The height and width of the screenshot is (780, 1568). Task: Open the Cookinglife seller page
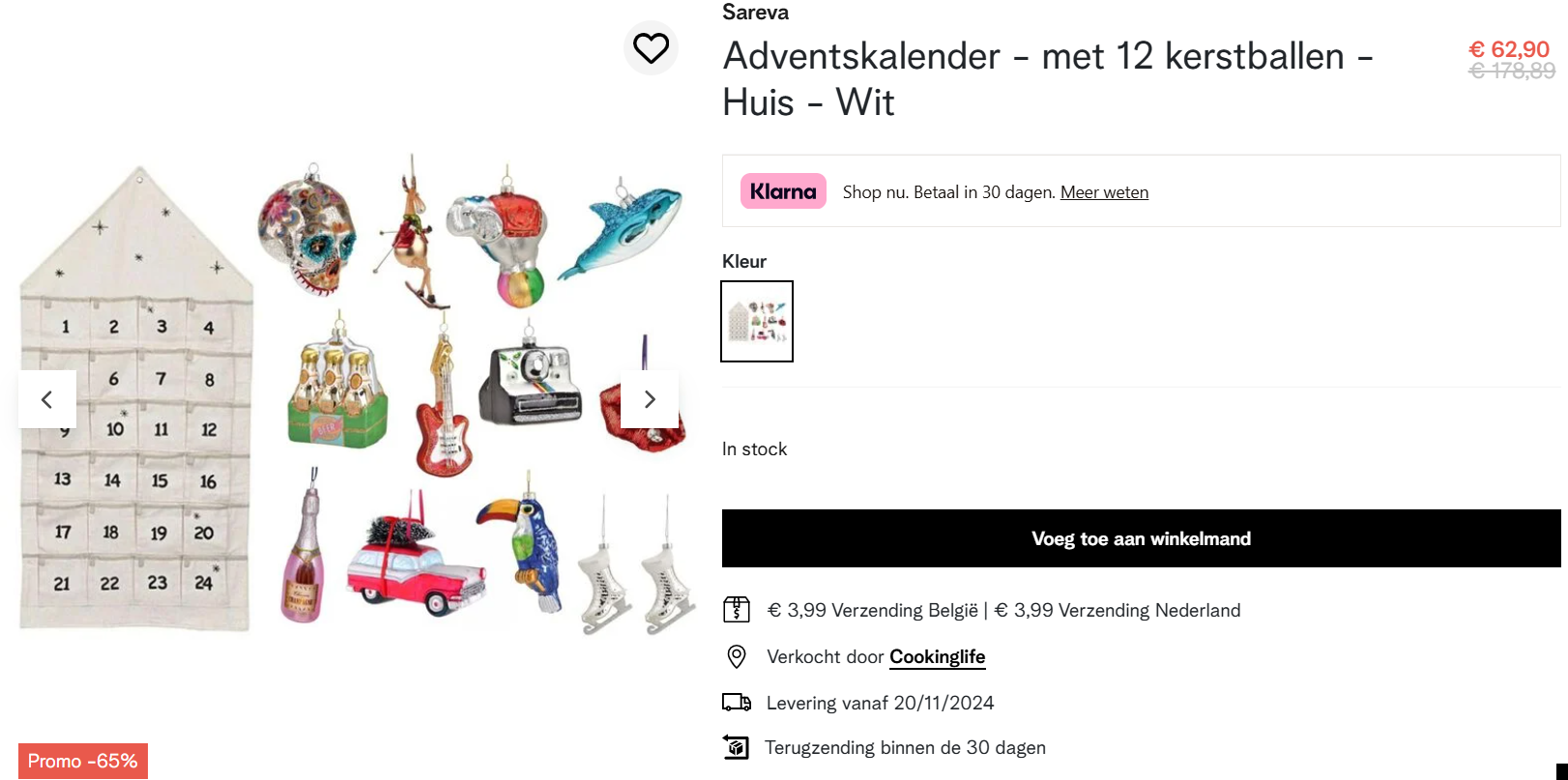937,657
